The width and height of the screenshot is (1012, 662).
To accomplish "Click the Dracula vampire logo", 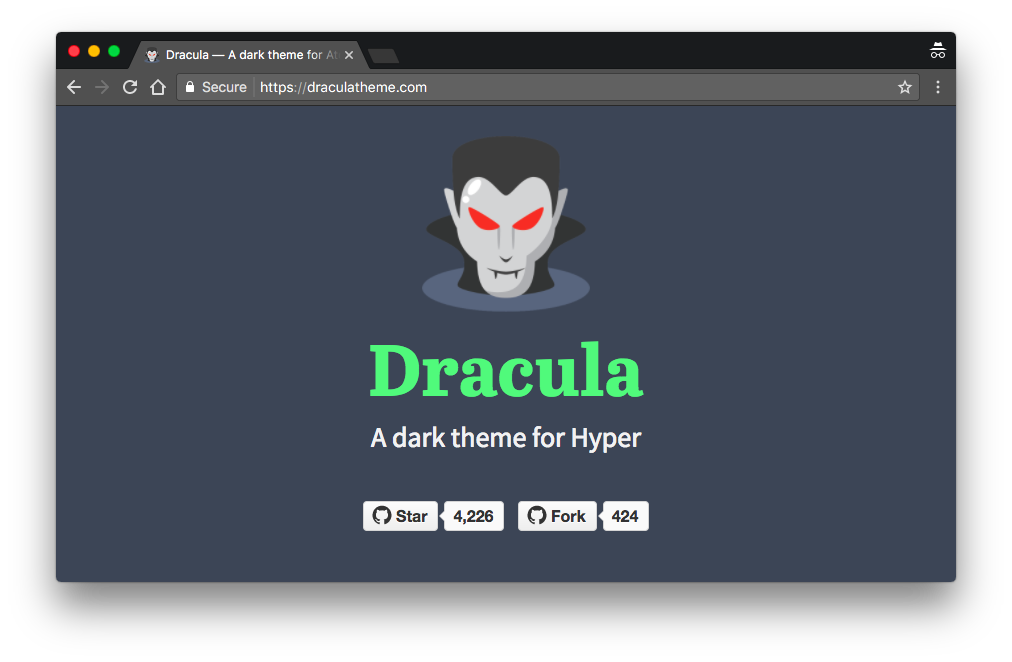I will point(506,223).
